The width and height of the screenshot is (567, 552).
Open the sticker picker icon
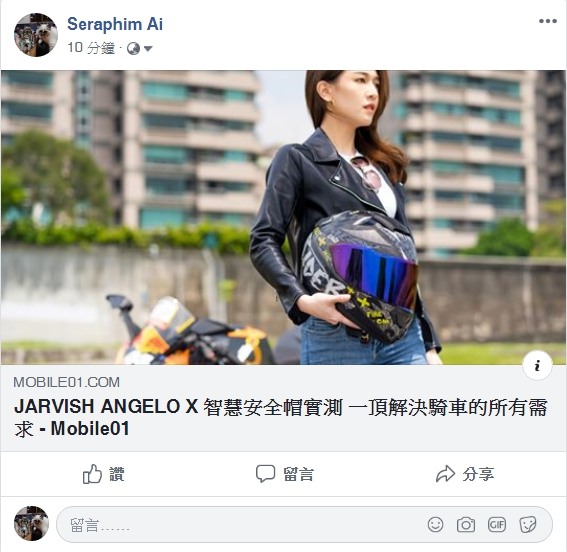(x=528, y=525)
